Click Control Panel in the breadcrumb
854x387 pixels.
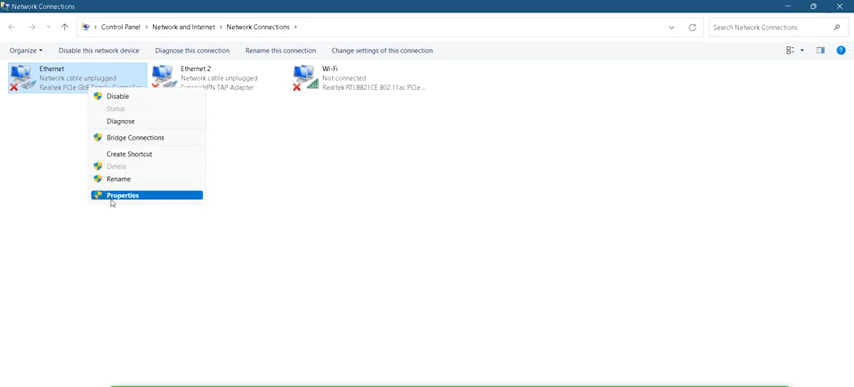click(x=121, y=27)
